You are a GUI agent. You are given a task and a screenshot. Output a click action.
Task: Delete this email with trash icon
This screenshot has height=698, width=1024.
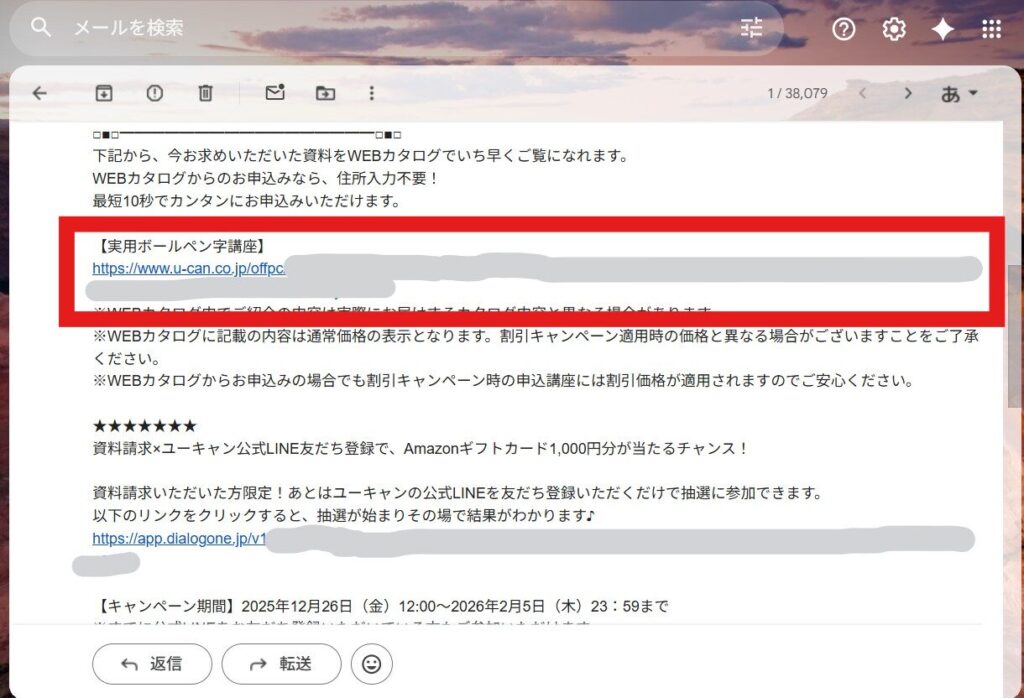pos(205,93)
